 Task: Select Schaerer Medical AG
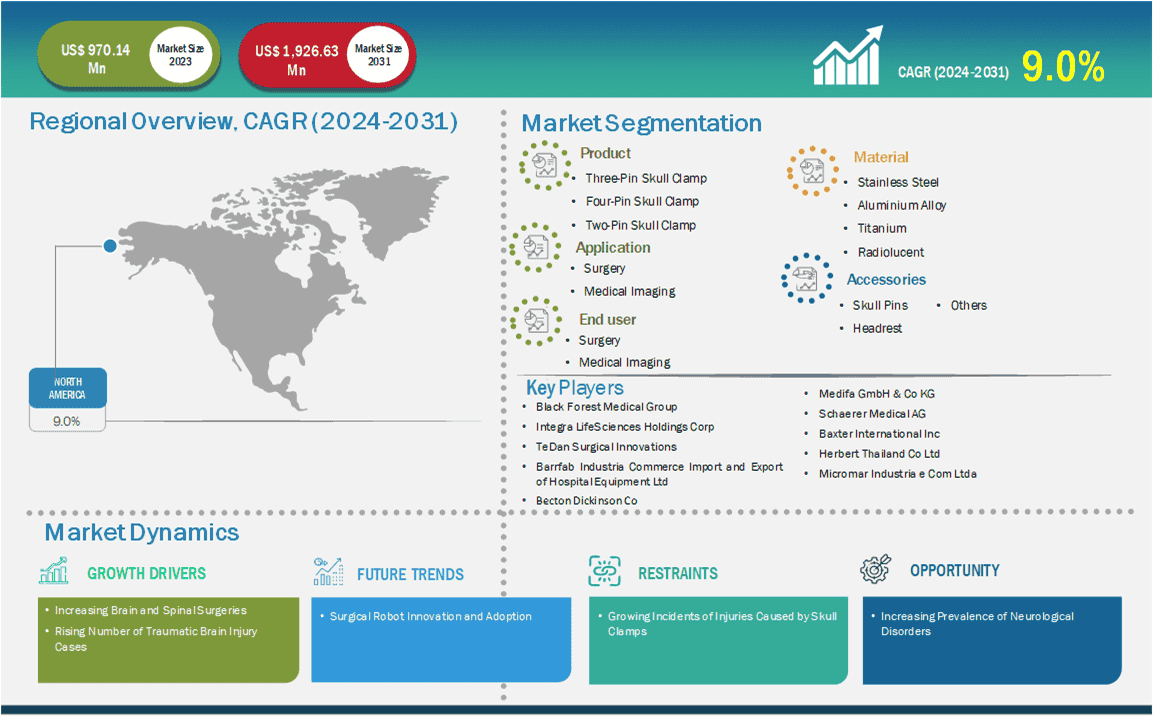(872, 414)
